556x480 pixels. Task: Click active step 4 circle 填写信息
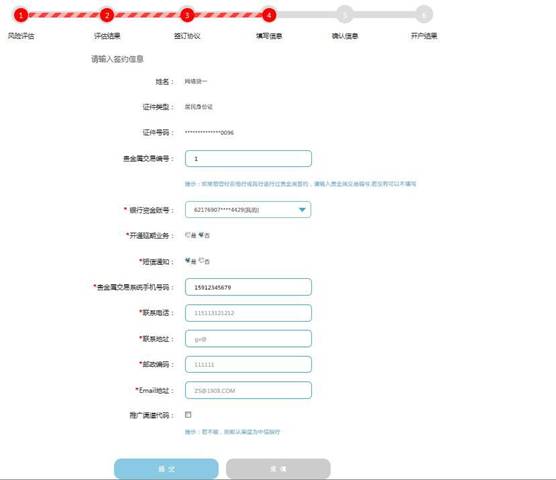point(269,15)
